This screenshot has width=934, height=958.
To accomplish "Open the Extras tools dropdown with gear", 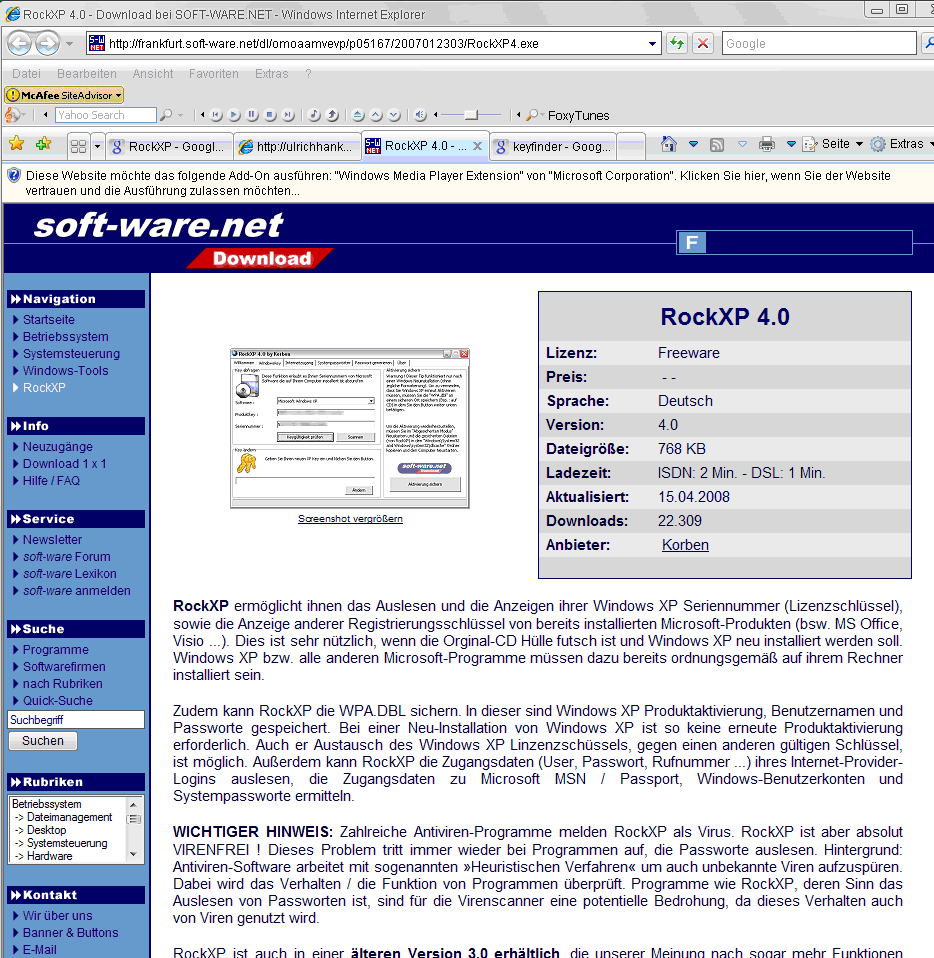I will pos(902,144).
